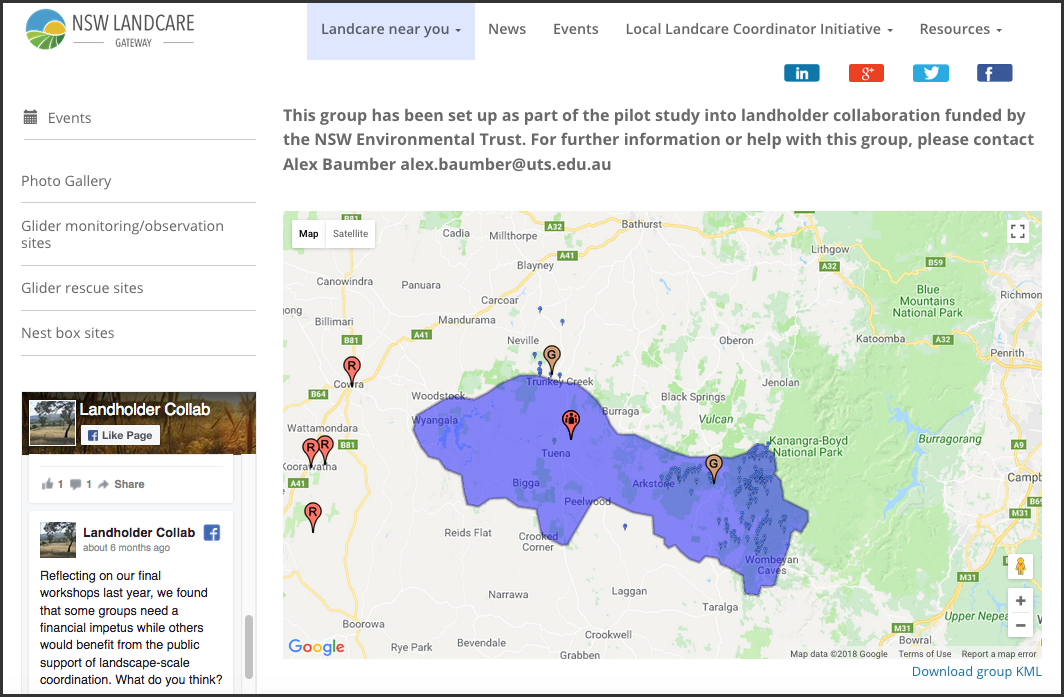
Task: Open the Events navigation item
Action: 575,29
